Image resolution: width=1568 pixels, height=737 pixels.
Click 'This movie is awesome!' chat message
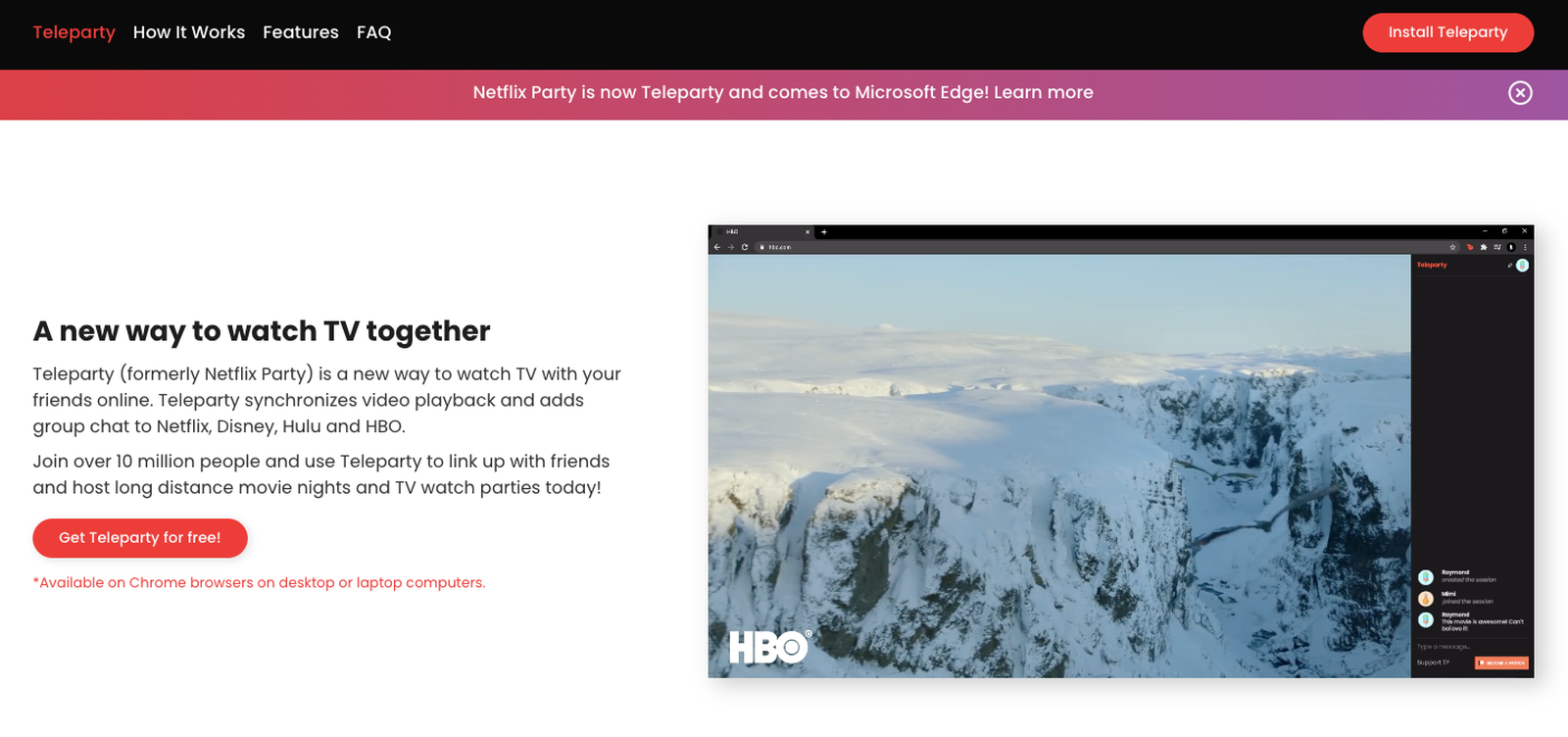pyautogui.click(x=1482, y=624)
